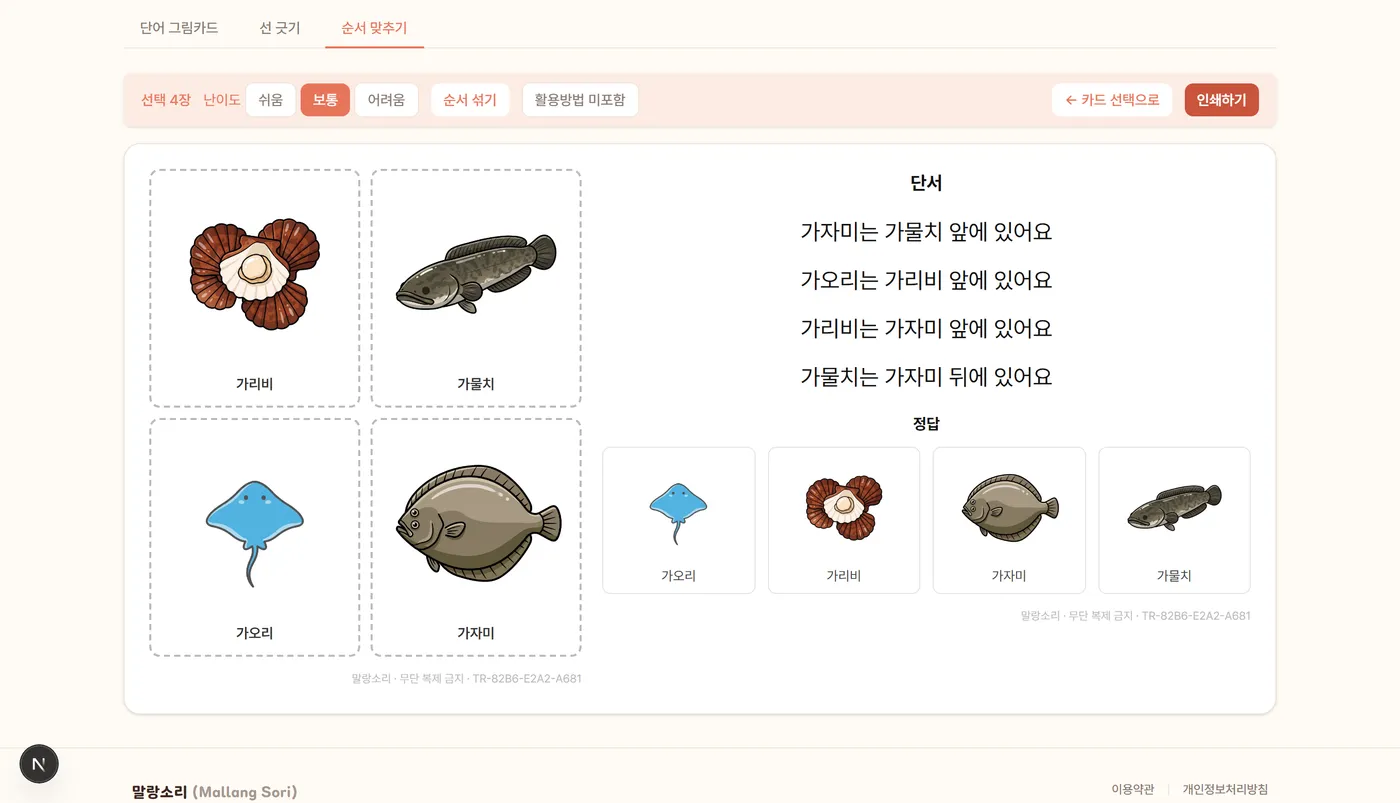Image resolution: width=1400 pixels, height=803 pixels.
Task: Click the scallop image in 가리비 card
Action: [255, 274]
